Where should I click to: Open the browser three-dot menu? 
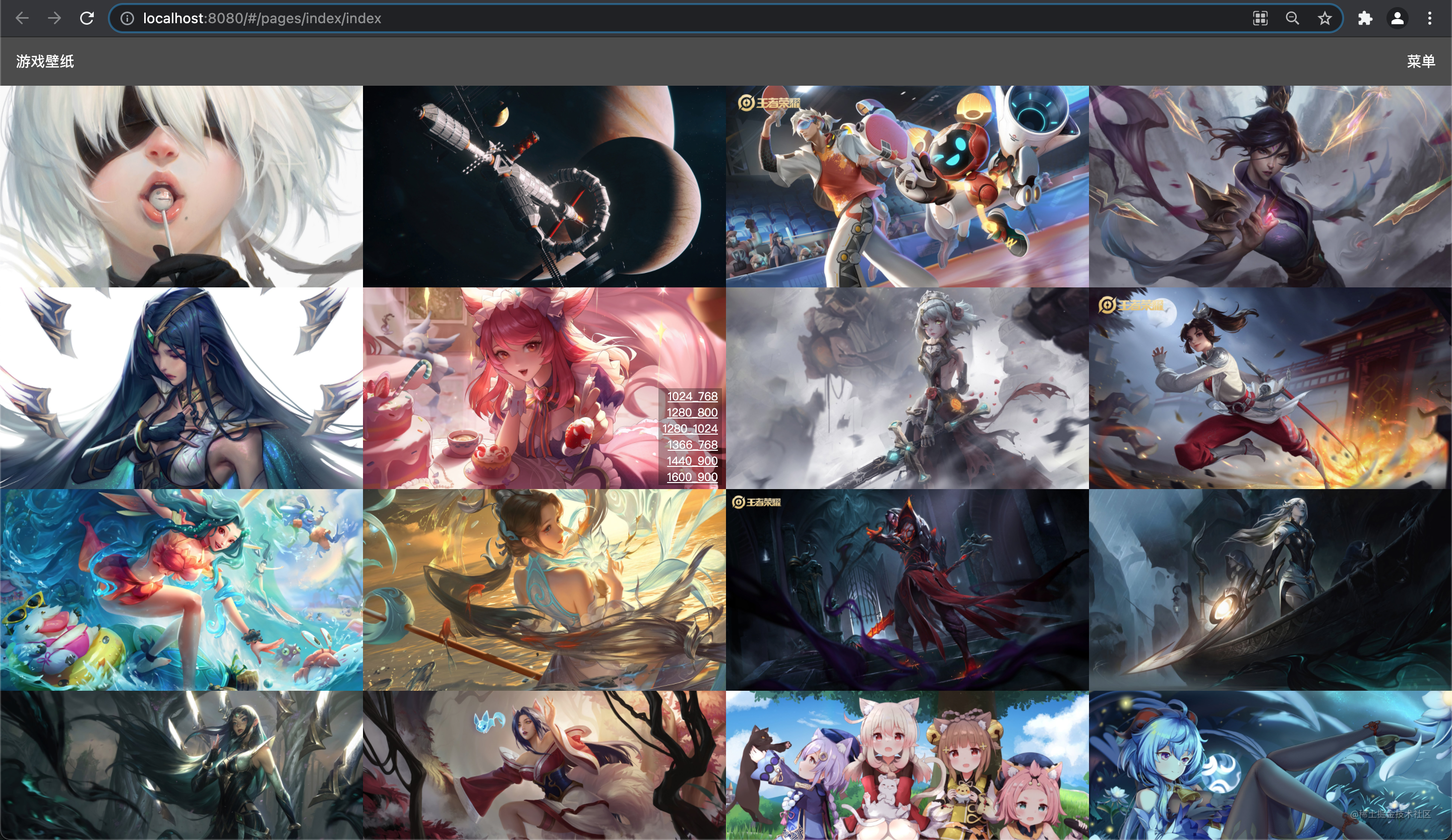pyautogui.click(x=1429, y=19)
